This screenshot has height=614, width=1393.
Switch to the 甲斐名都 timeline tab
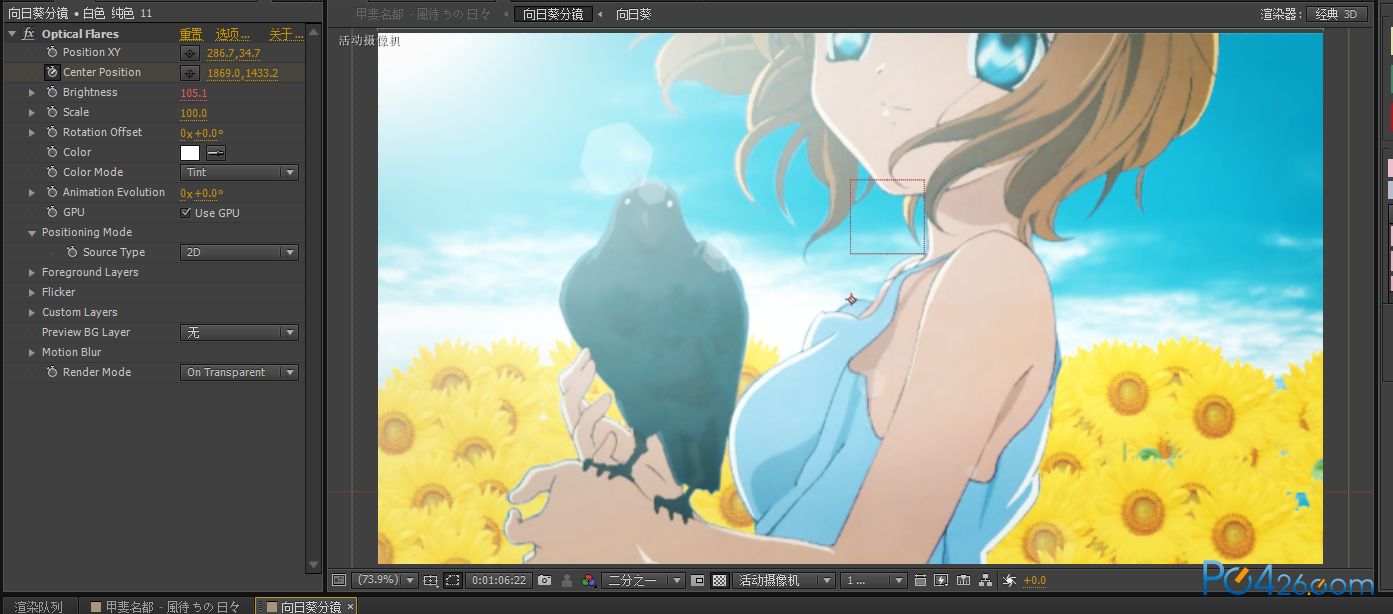point(165,607)
